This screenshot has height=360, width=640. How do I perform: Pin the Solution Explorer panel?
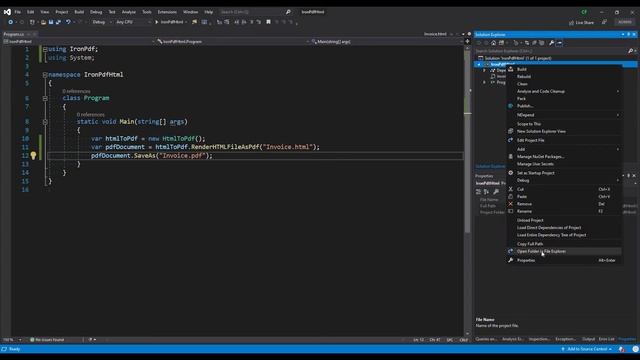629,34
